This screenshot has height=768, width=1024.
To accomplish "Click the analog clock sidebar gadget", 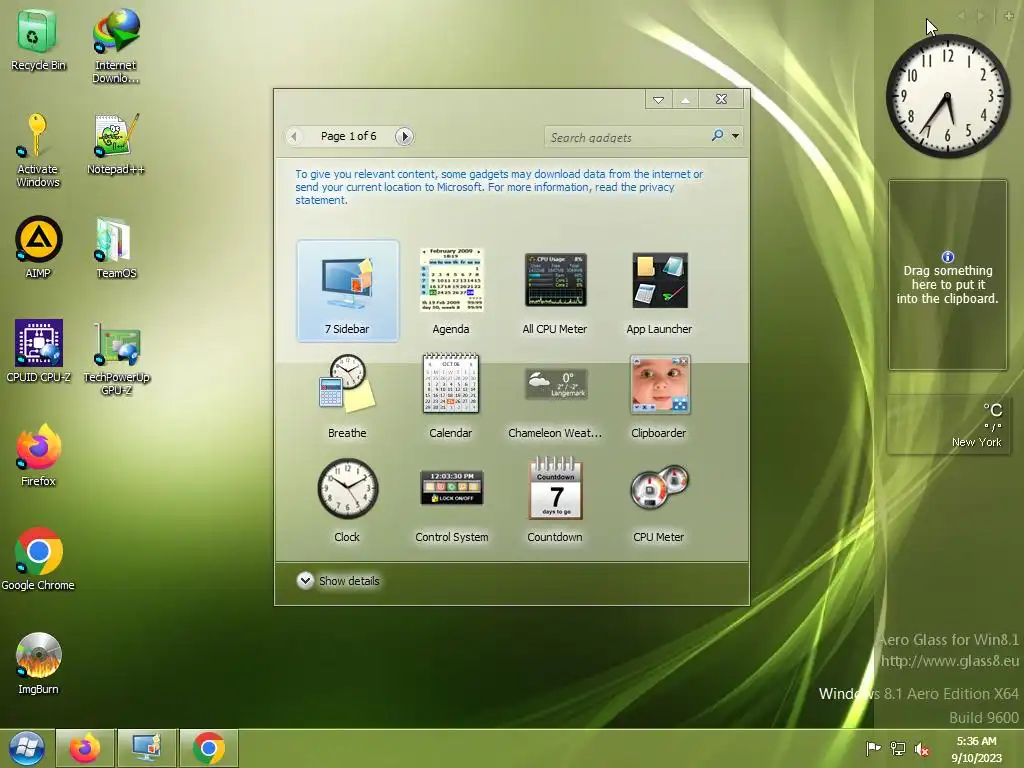I will tap(948, 96).
